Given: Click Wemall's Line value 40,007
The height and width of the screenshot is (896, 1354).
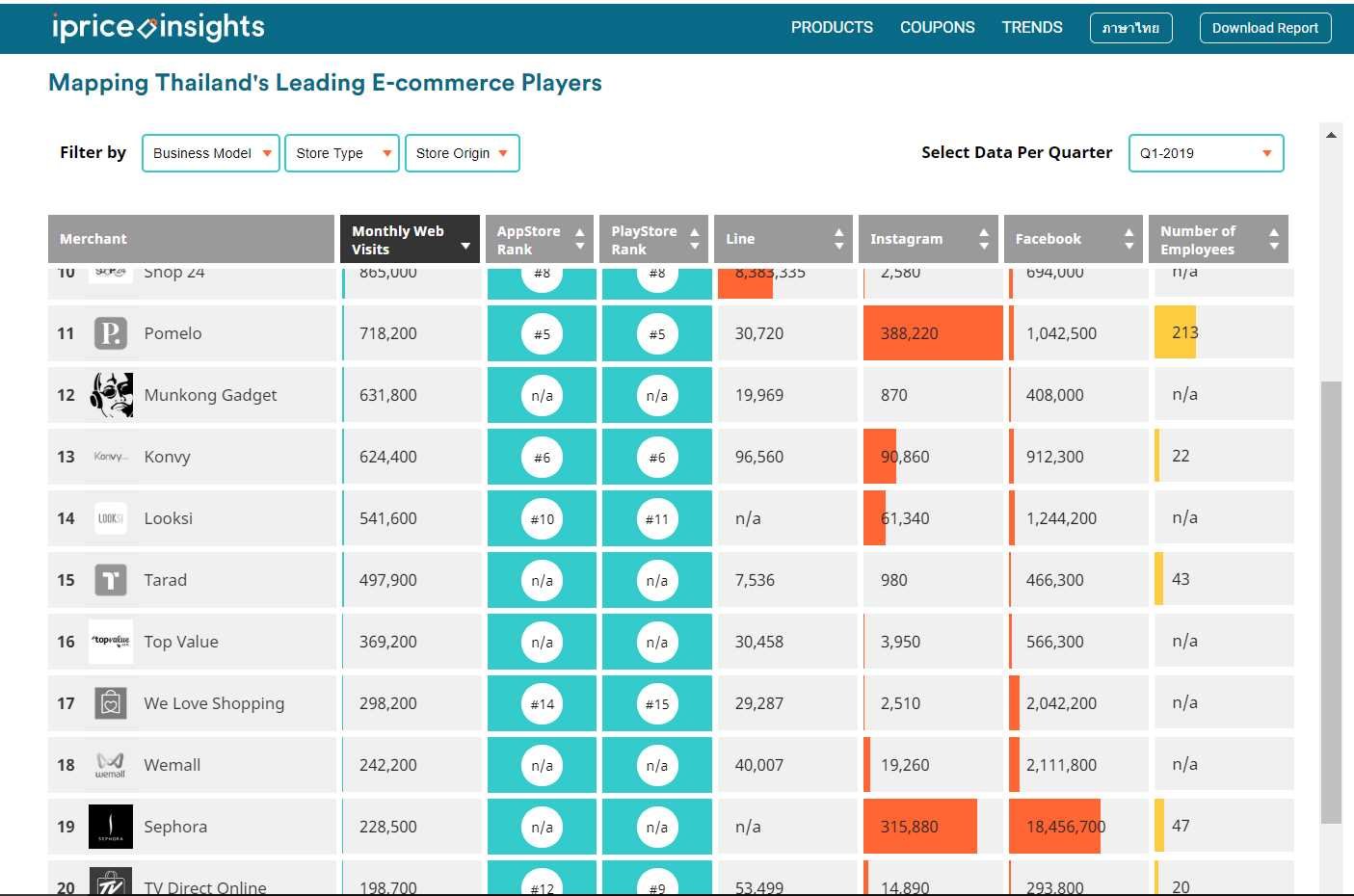Looking at the screenshot, I should (x=759, y=765).
